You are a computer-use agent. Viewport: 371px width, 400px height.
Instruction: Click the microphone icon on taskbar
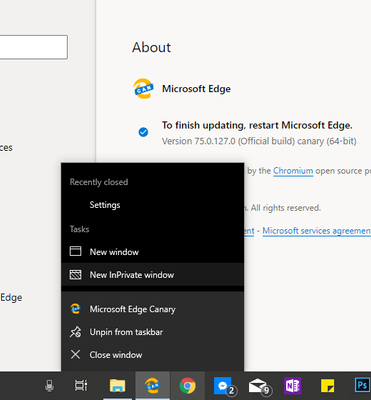[49, 386]
